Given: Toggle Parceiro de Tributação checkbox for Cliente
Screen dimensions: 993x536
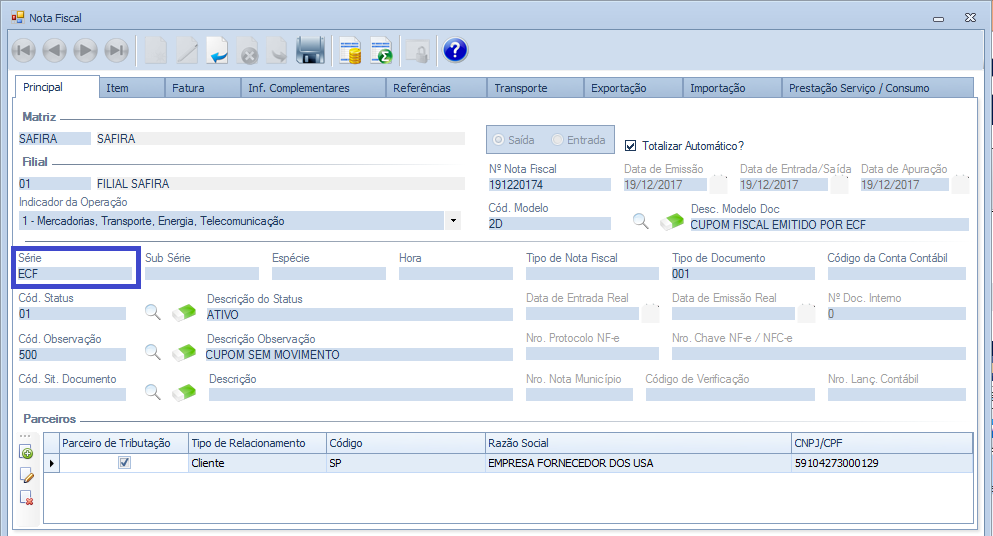Looking at the screenshot, I should [x=124, y=463].
